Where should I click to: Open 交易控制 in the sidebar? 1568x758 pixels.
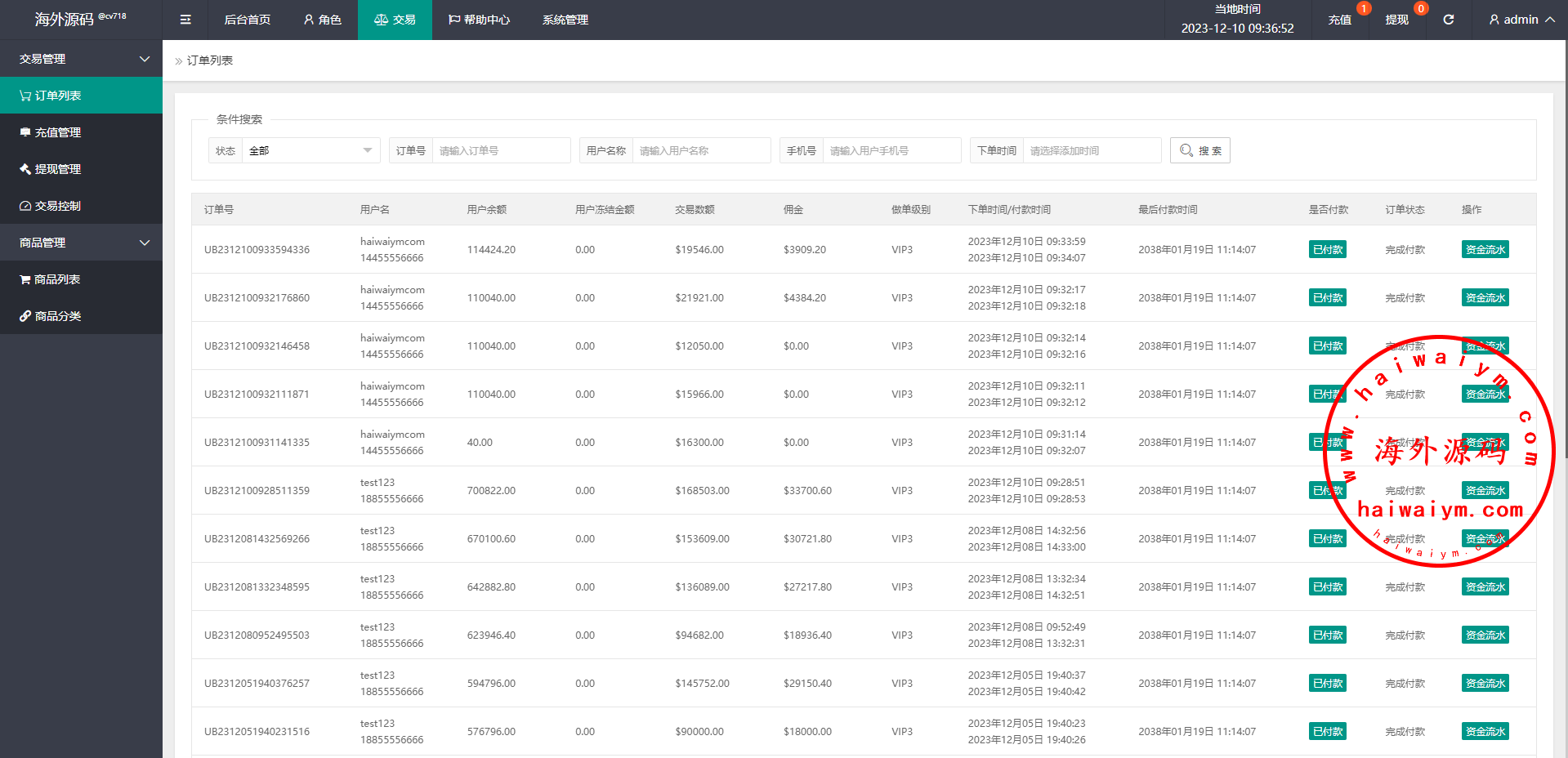click(57, 206)
